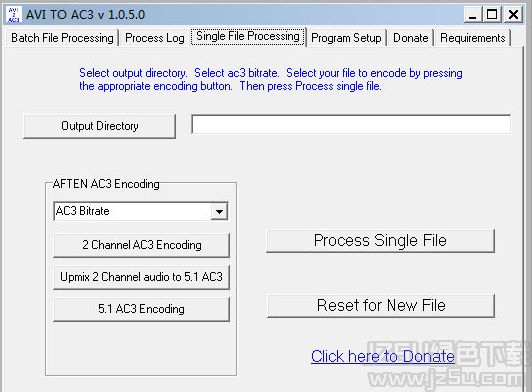Click Reset for New File
The height and width of the screenshot is (392, 532).
pyautogui.click(x=381, y=306)
